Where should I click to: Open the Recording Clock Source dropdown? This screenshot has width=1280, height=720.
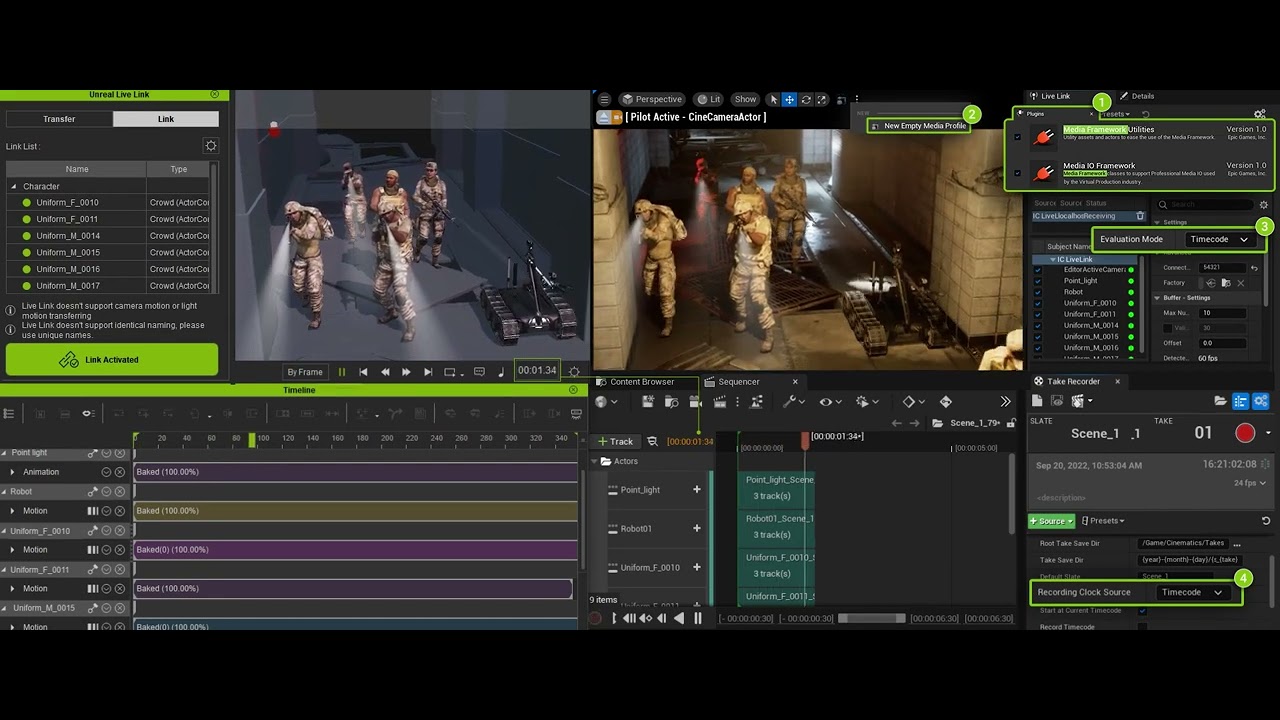coord(1191,592)
